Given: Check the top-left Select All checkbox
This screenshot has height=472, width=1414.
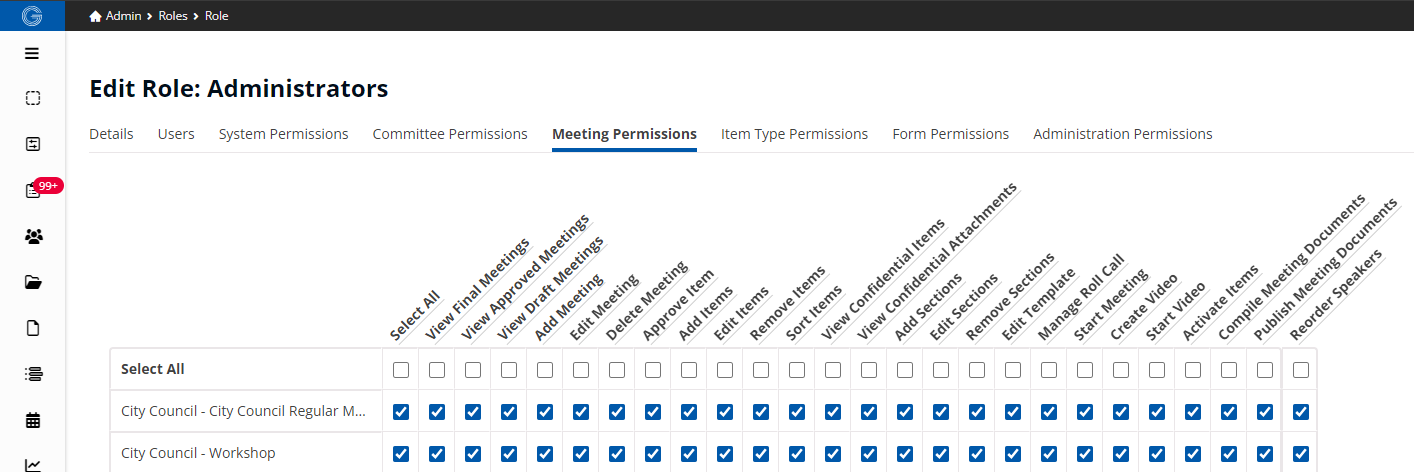Looking at the screenshot, I should (401, 370).
